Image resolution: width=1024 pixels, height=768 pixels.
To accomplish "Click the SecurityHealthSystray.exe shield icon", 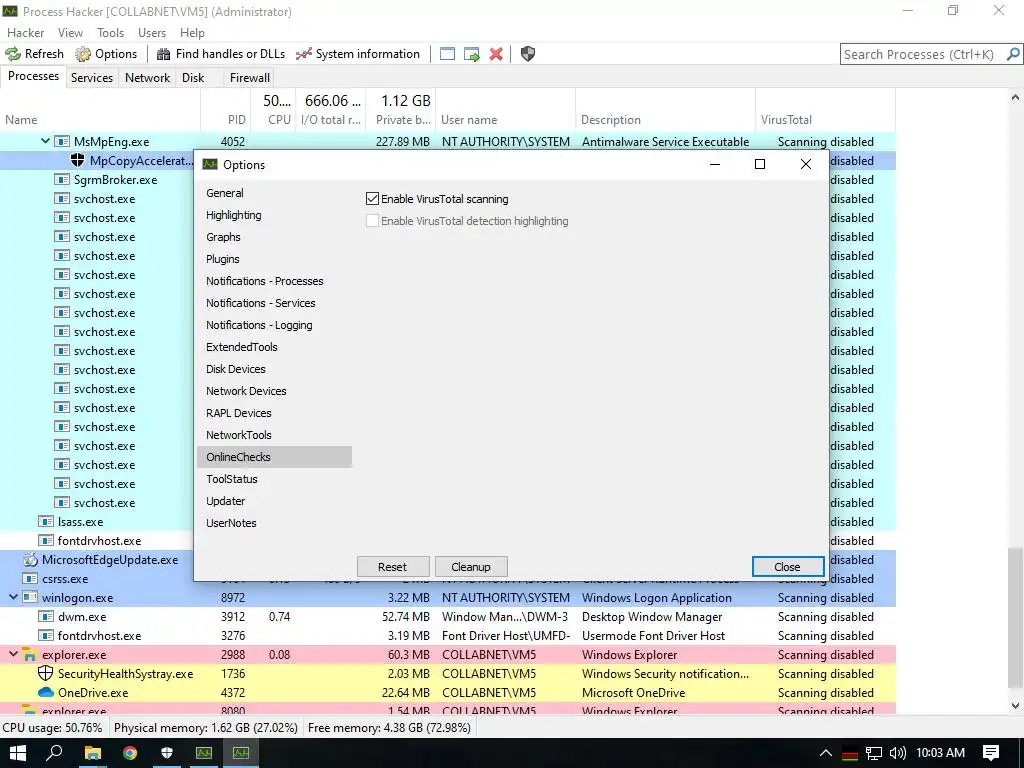I will 46,673.
